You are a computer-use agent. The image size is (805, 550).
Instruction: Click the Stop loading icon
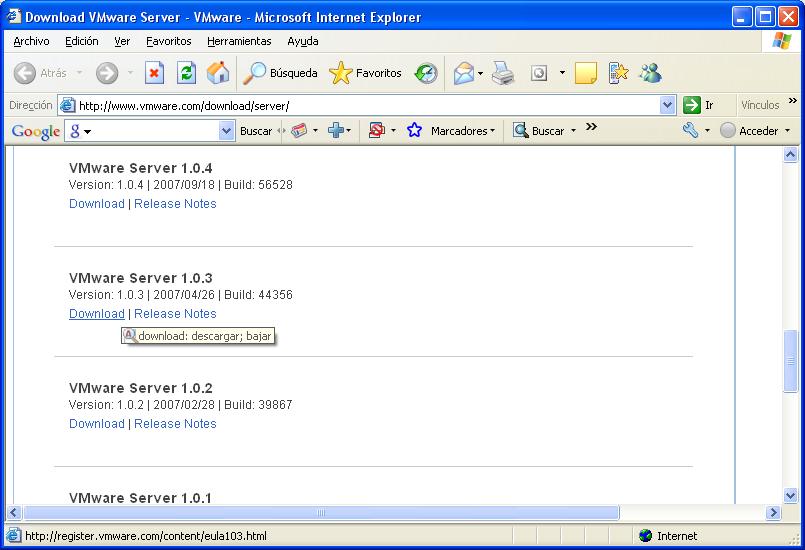(154, 73)
